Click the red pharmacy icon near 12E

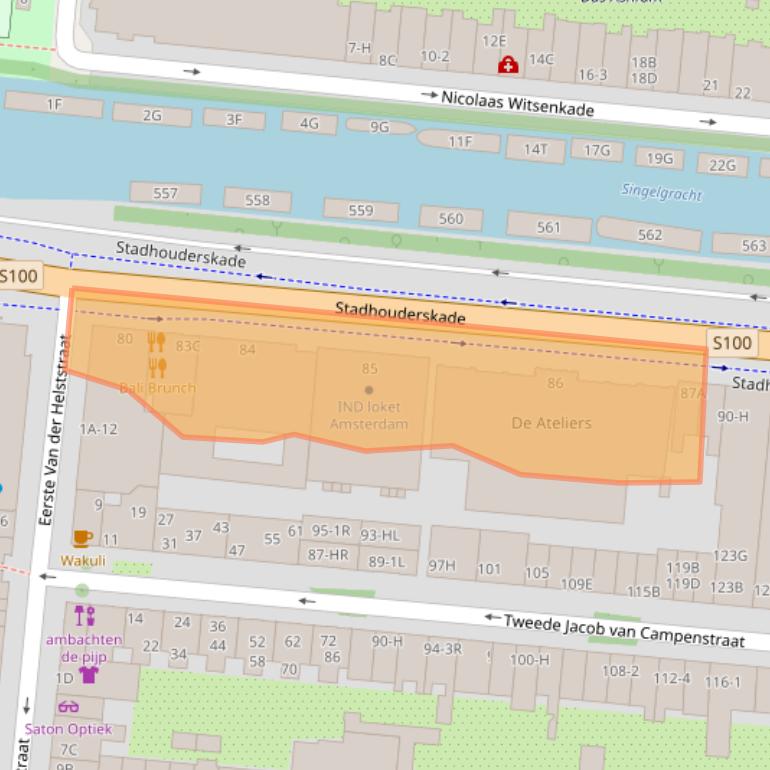point(508,65)
